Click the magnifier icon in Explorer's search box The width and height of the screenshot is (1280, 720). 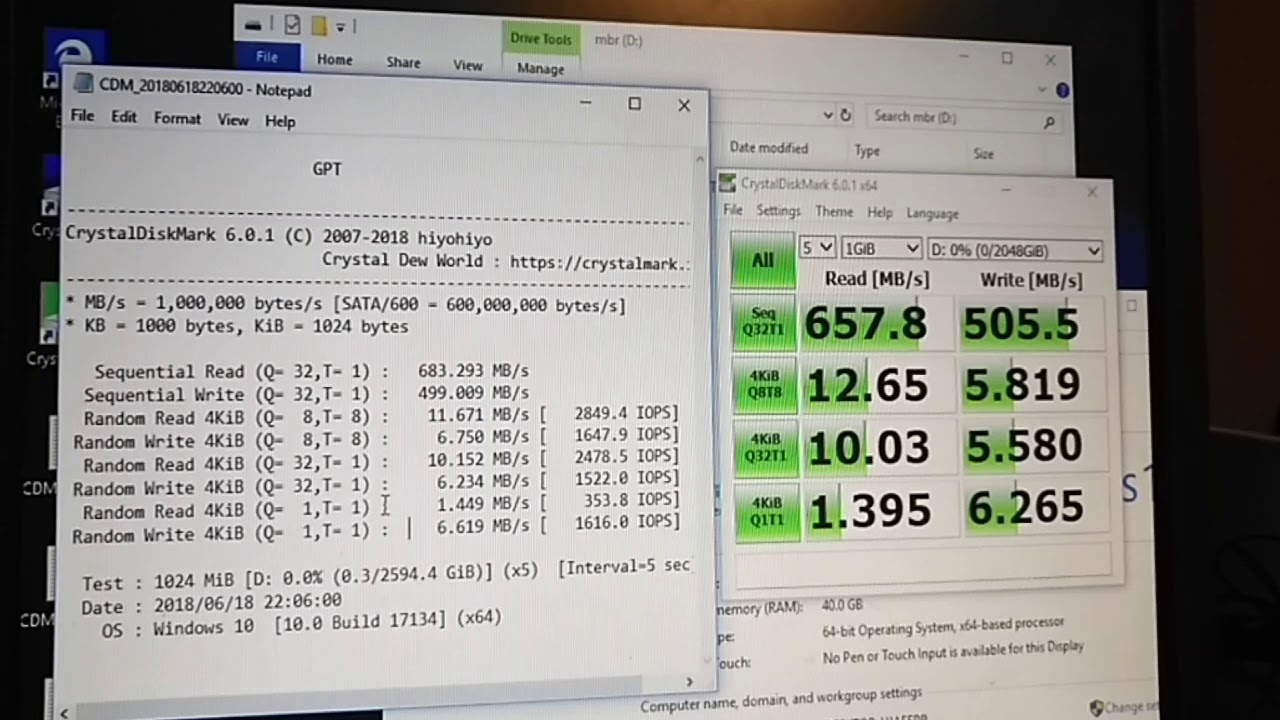tap(1049, 123)
